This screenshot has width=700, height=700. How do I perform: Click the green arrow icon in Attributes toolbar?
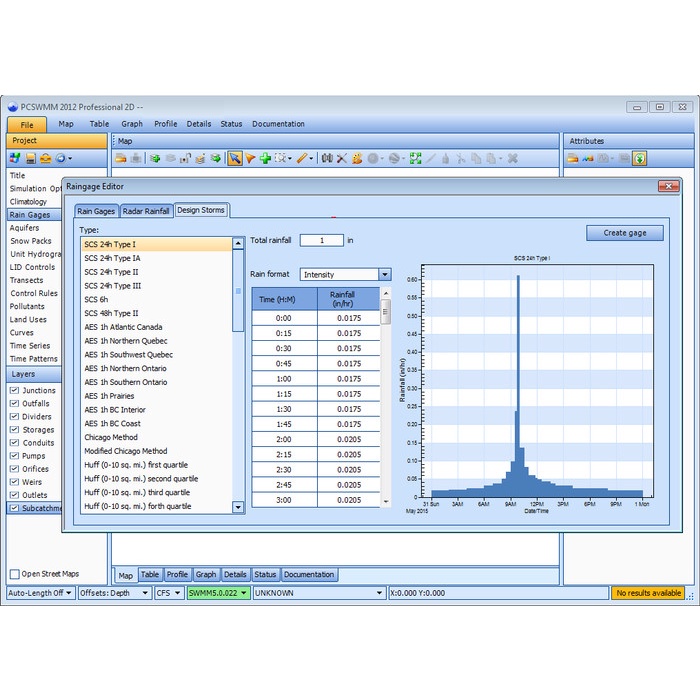click(x=639, y=158)
